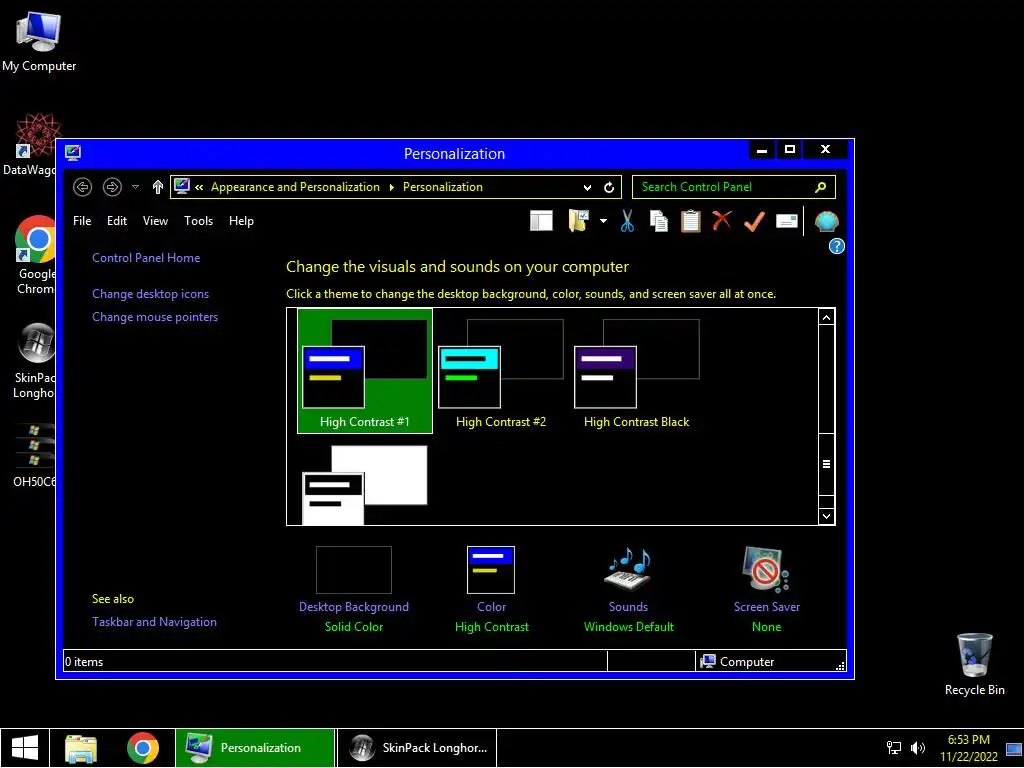Viewport: 1024px width, 768px height.
Task: Click the Personalization window title icon
Action: pos(73,153)
